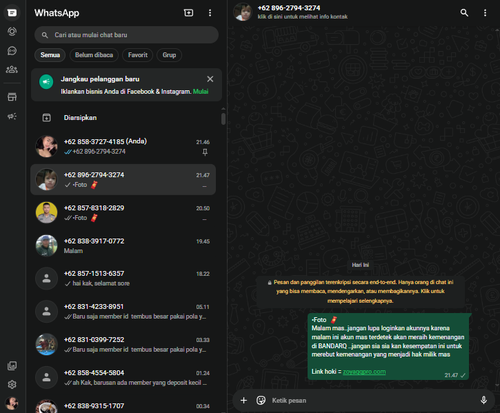The image size is (500, 413).
Task: Click pin icon on the (Anda) chat
Action: click(205, 152)
